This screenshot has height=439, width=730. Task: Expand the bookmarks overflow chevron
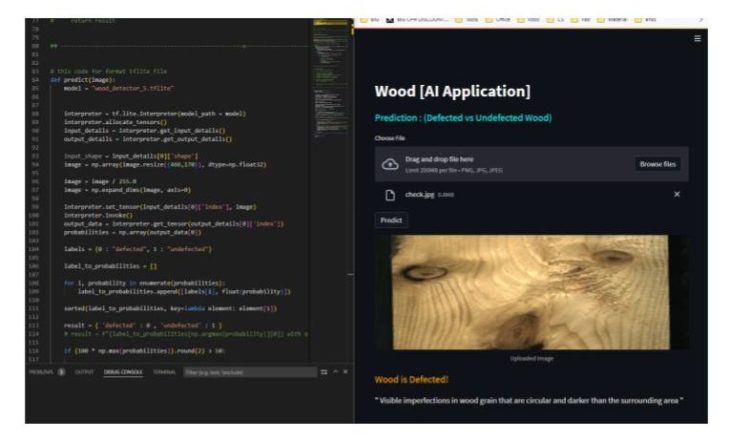[x=700, y=18]
